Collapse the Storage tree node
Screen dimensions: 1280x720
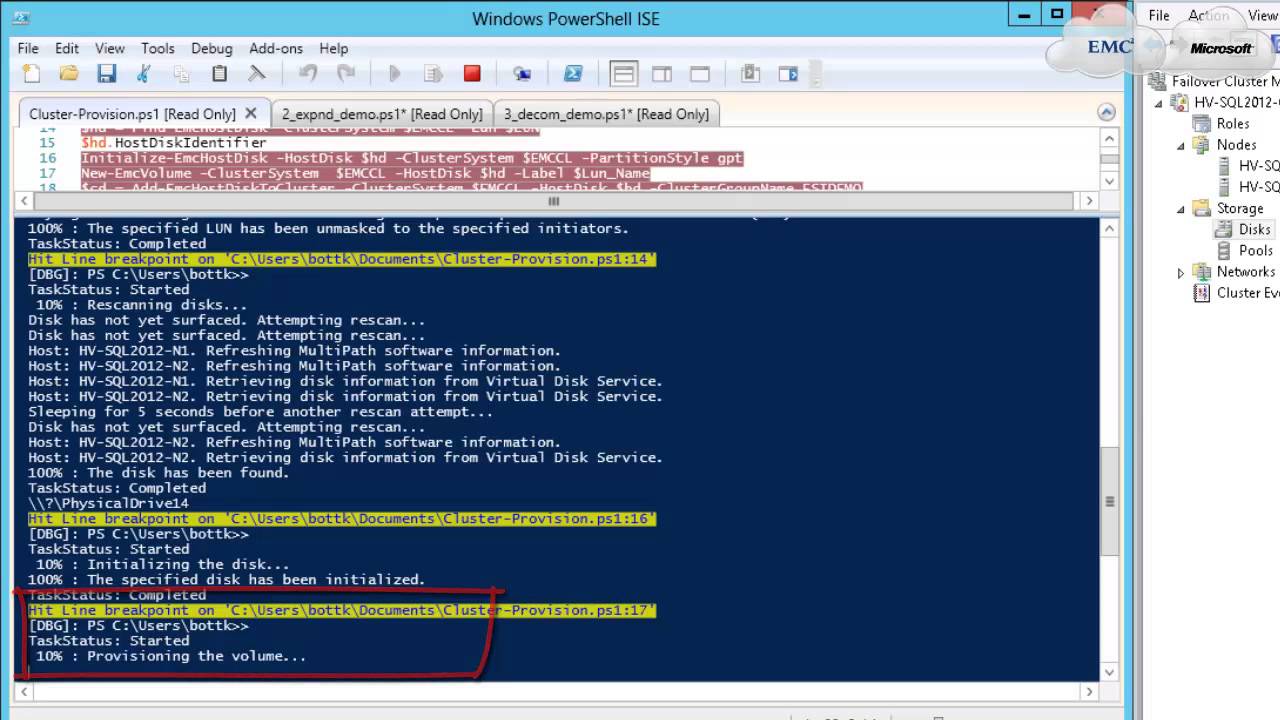pos(1180,209)
